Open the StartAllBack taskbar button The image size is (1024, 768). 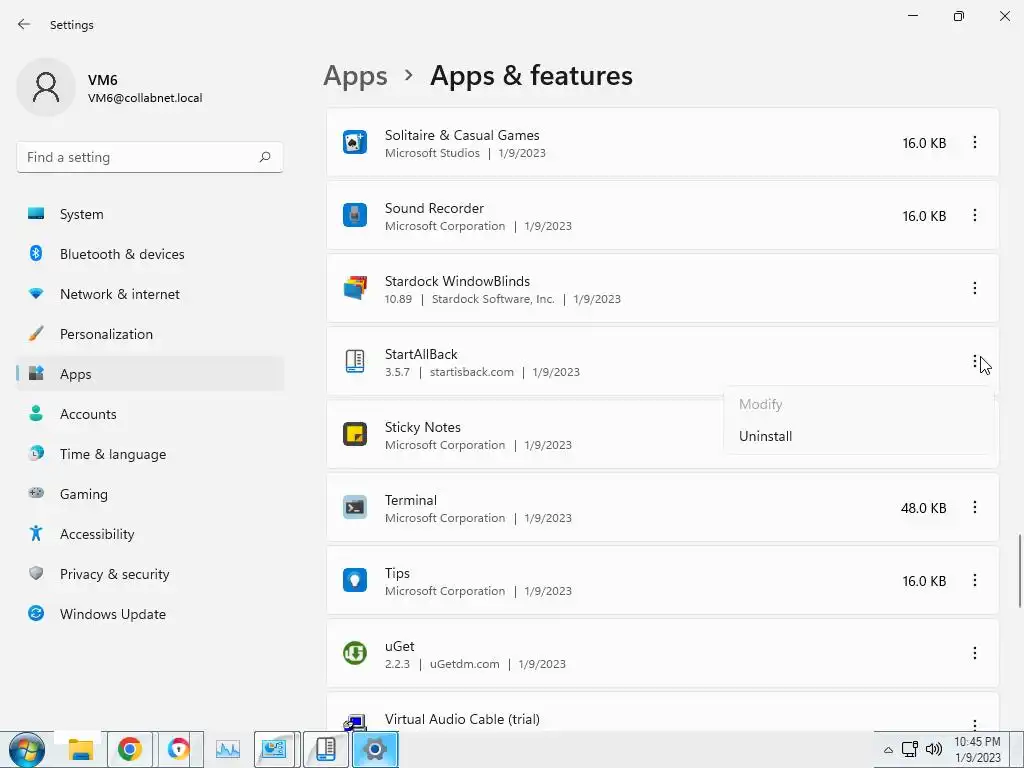click(x=325, y=750)
